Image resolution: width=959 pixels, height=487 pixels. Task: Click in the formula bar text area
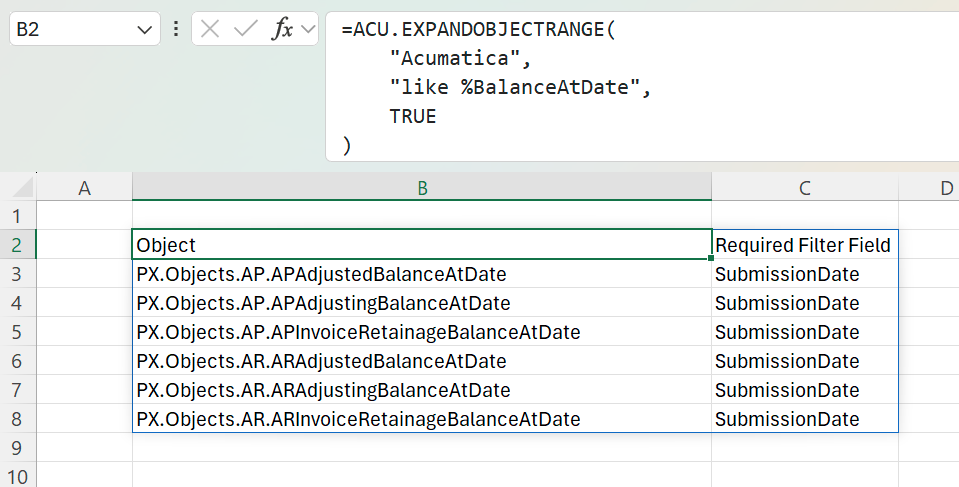point(642,86)
